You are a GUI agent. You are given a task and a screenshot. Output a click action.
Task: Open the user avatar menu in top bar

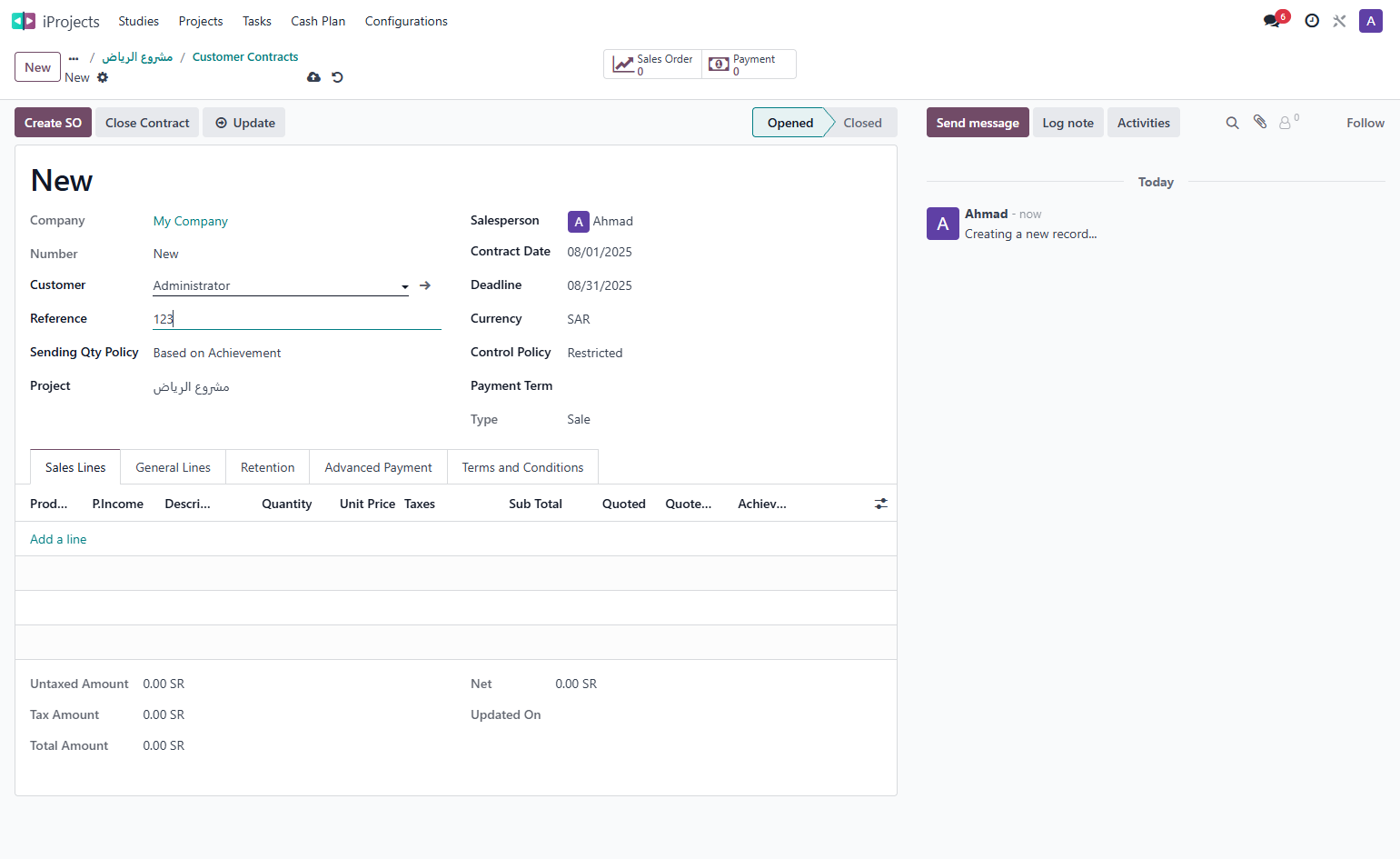[x=1370, y=21]
